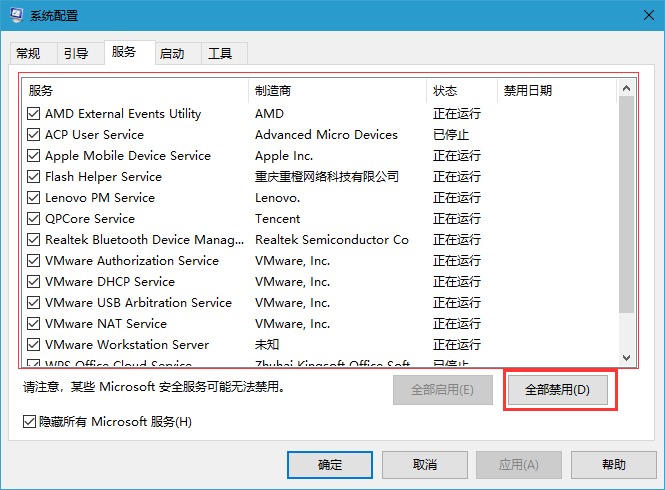Click the scrollbar down arrow in service list
The width and height of the screenshot is (665, 490).
(626, 357)
